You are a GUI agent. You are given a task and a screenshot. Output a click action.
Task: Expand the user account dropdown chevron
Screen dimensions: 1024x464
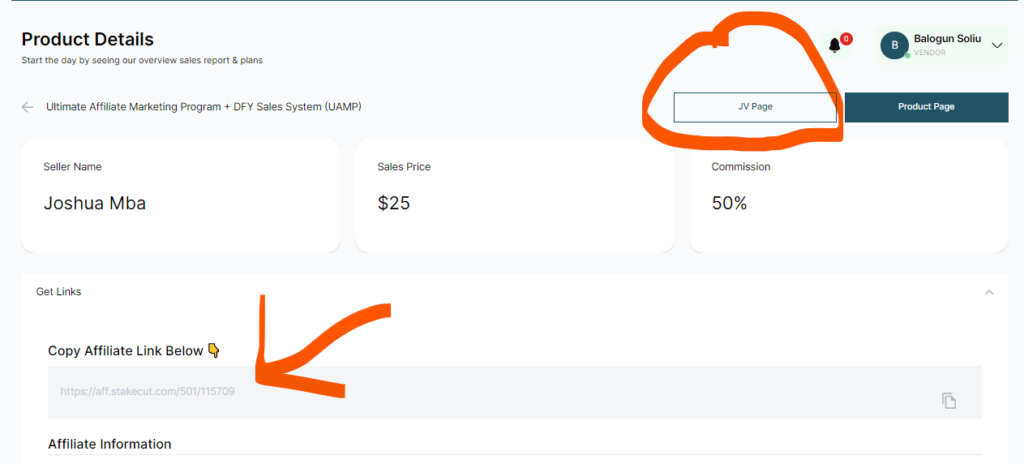(997, 45)
